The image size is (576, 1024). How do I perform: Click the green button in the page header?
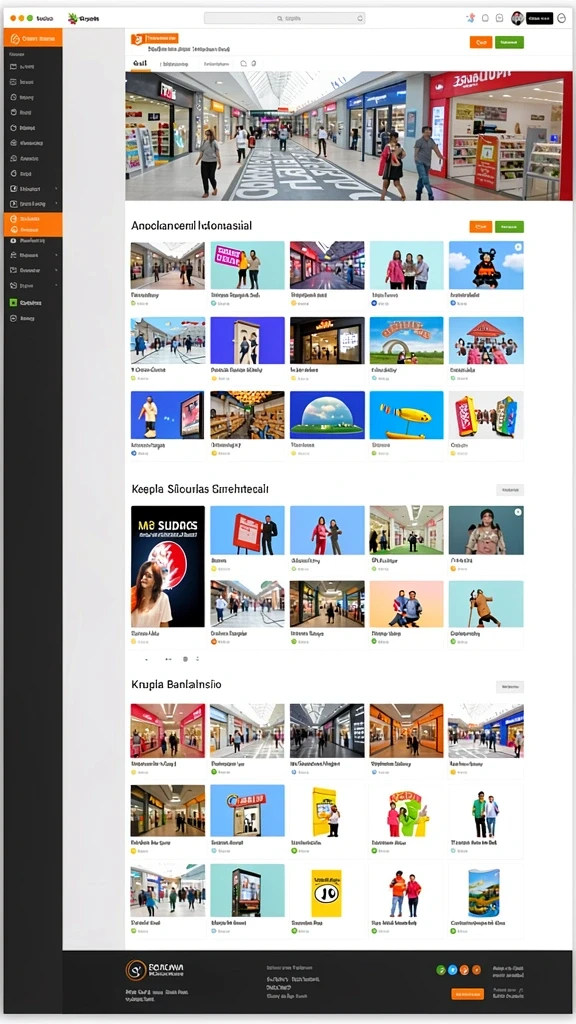click(x=509, y=42)
